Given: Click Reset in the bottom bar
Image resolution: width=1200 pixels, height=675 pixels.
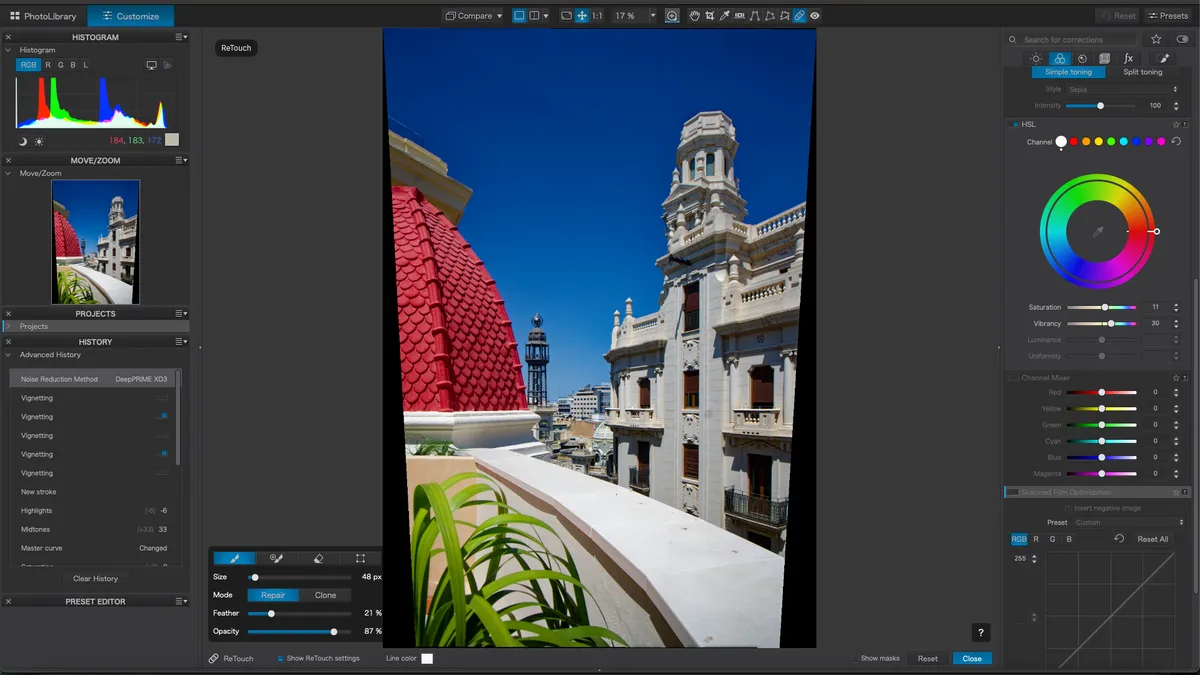Looking at the screenshot, I should pos(928,658).
